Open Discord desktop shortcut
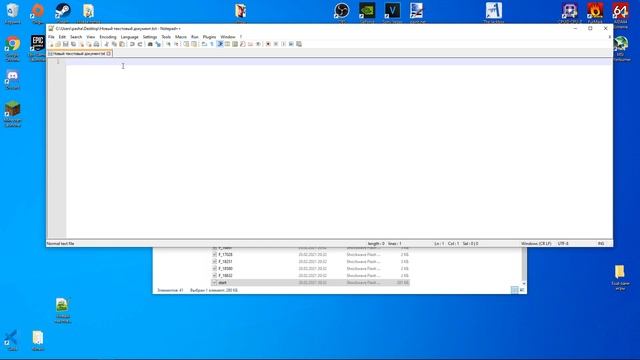 (13, 80)
